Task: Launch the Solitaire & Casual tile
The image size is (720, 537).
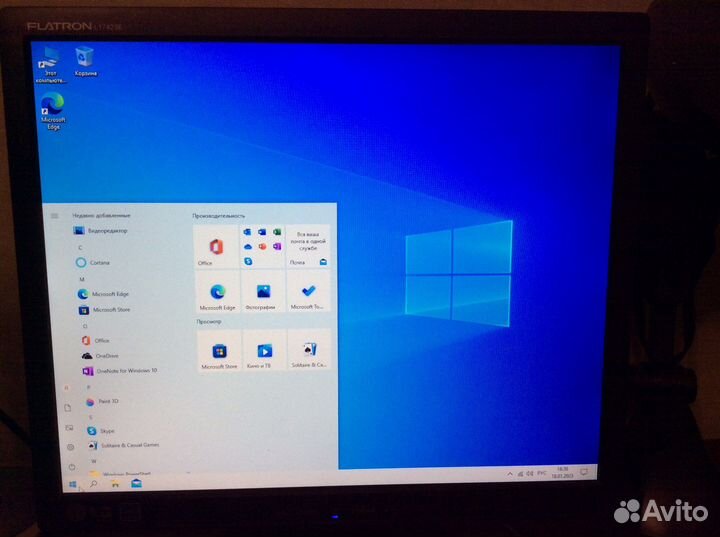Action: coord(309,350)
